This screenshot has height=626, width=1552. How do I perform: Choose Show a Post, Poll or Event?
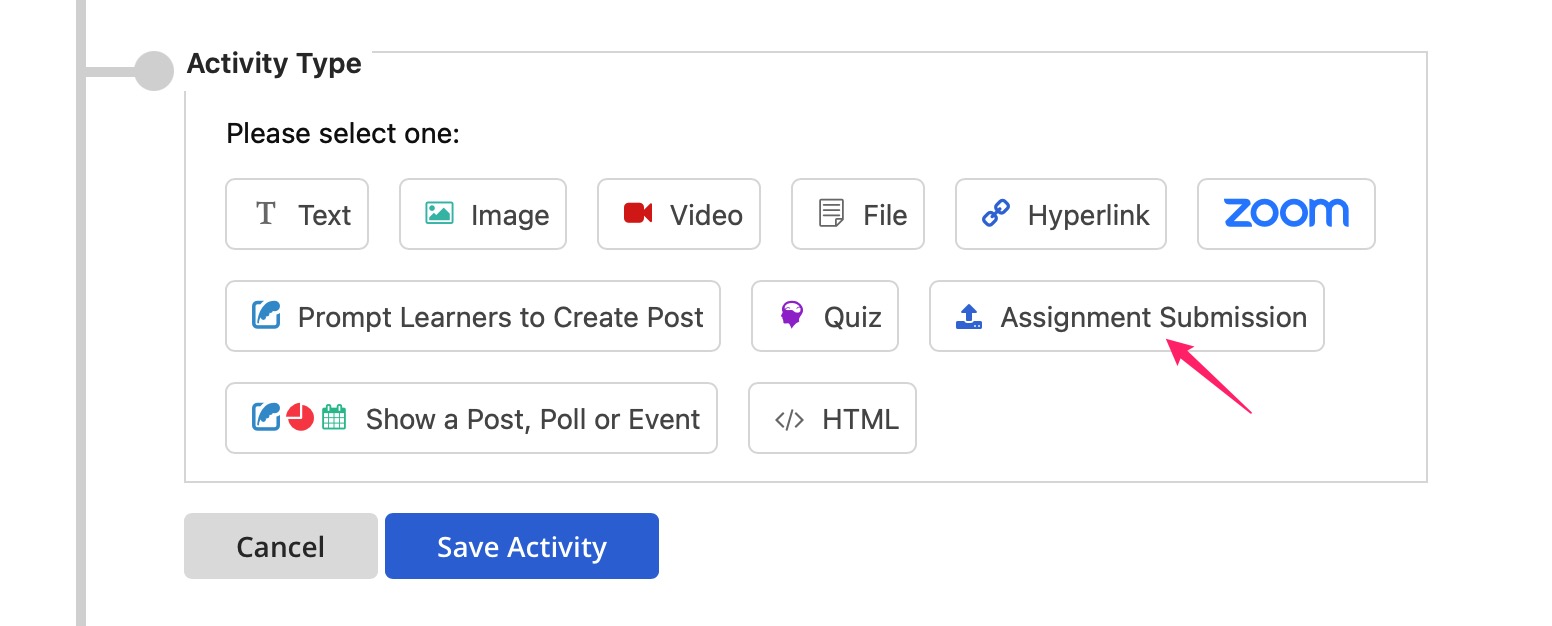(471, 418)
